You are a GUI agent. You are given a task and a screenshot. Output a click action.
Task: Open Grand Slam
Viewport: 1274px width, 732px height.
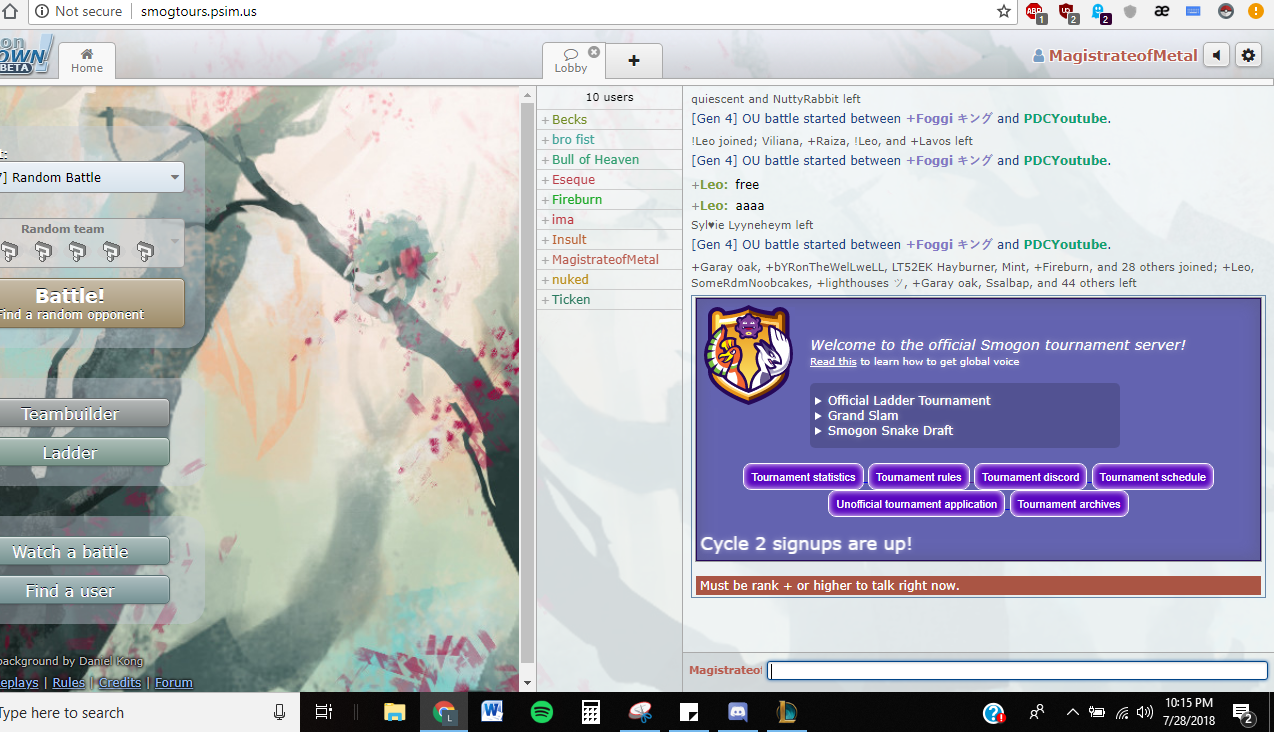point(863,415)
